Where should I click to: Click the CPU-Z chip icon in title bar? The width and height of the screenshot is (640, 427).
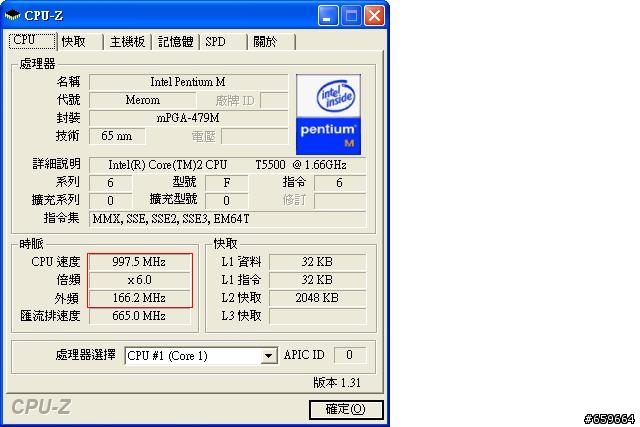[12, 16]
